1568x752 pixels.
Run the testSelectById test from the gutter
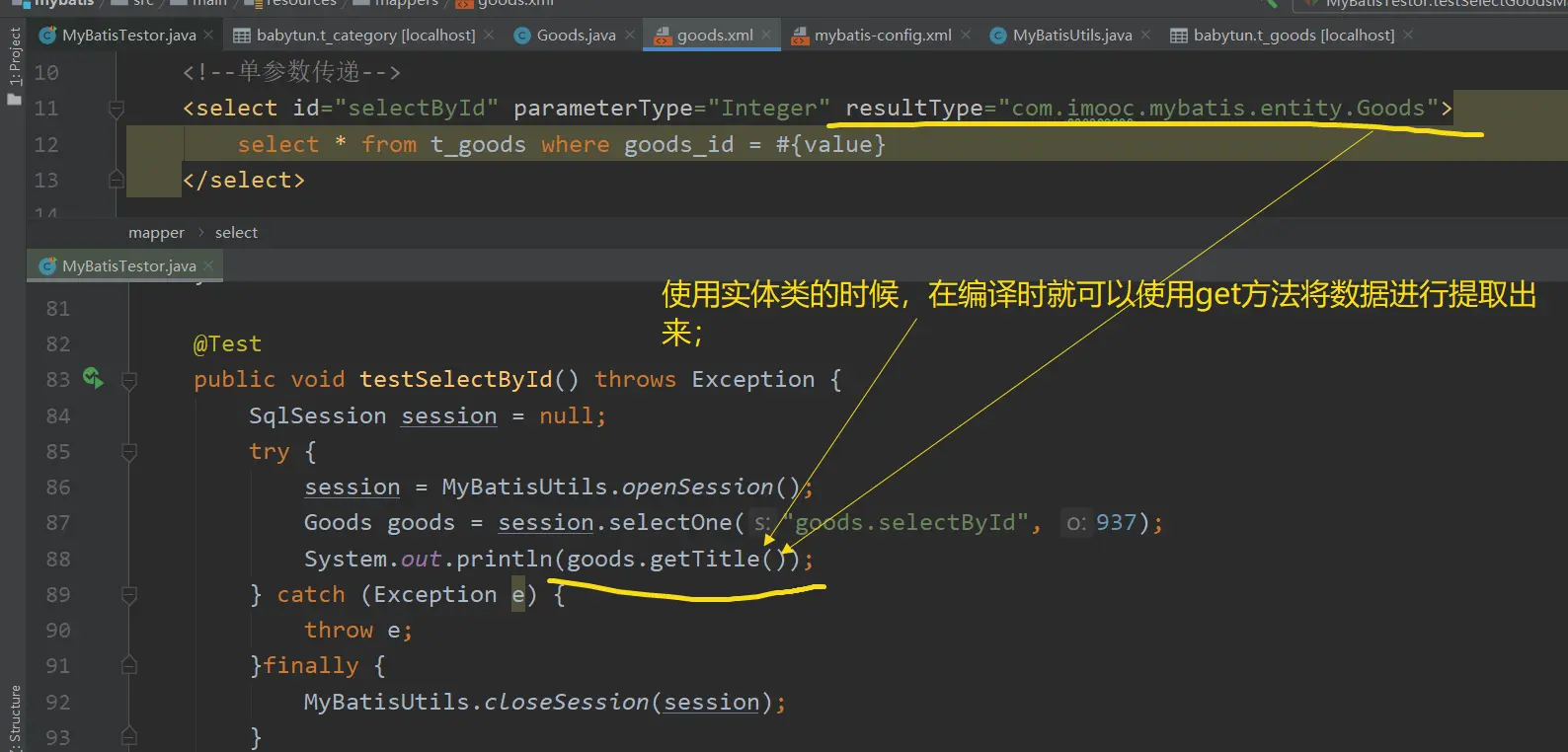(93, 378)
